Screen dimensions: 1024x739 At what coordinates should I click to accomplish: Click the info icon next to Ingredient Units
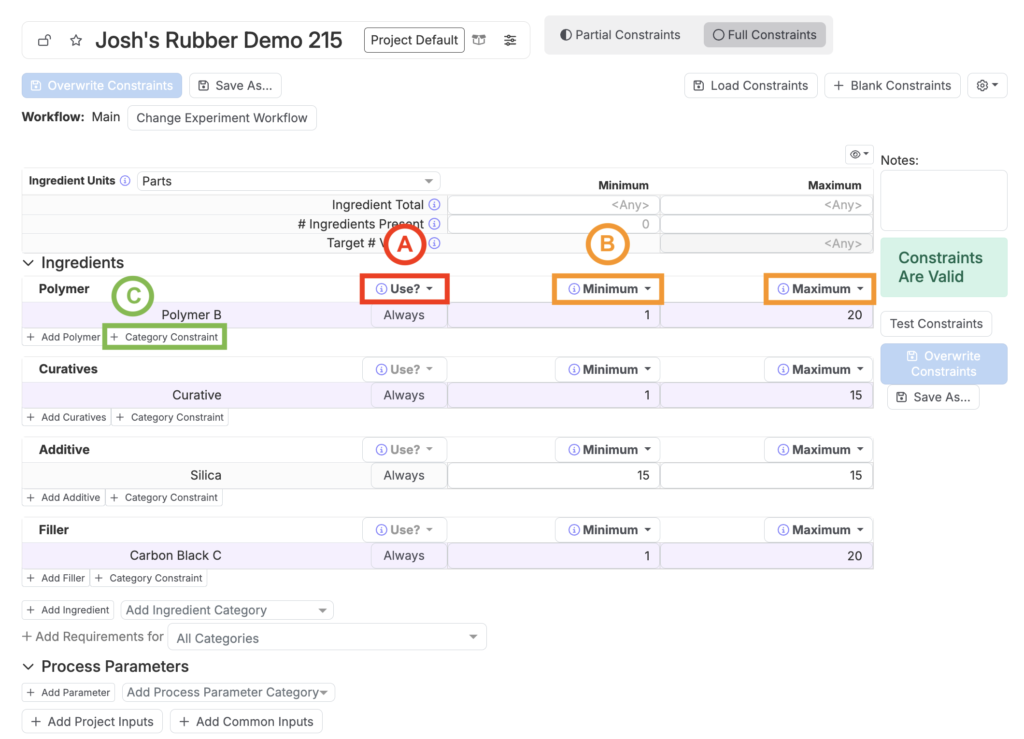tap(125, 181)
